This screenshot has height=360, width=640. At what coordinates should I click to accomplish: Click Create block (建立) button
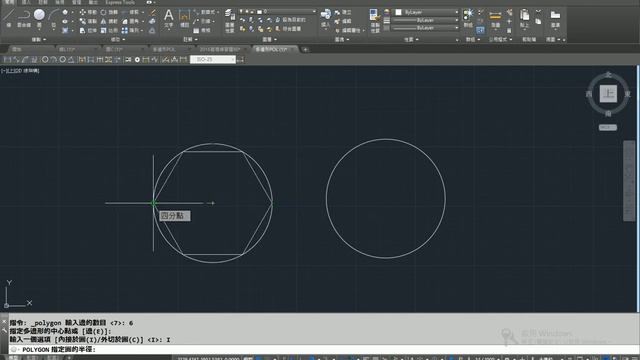(343, 12)
